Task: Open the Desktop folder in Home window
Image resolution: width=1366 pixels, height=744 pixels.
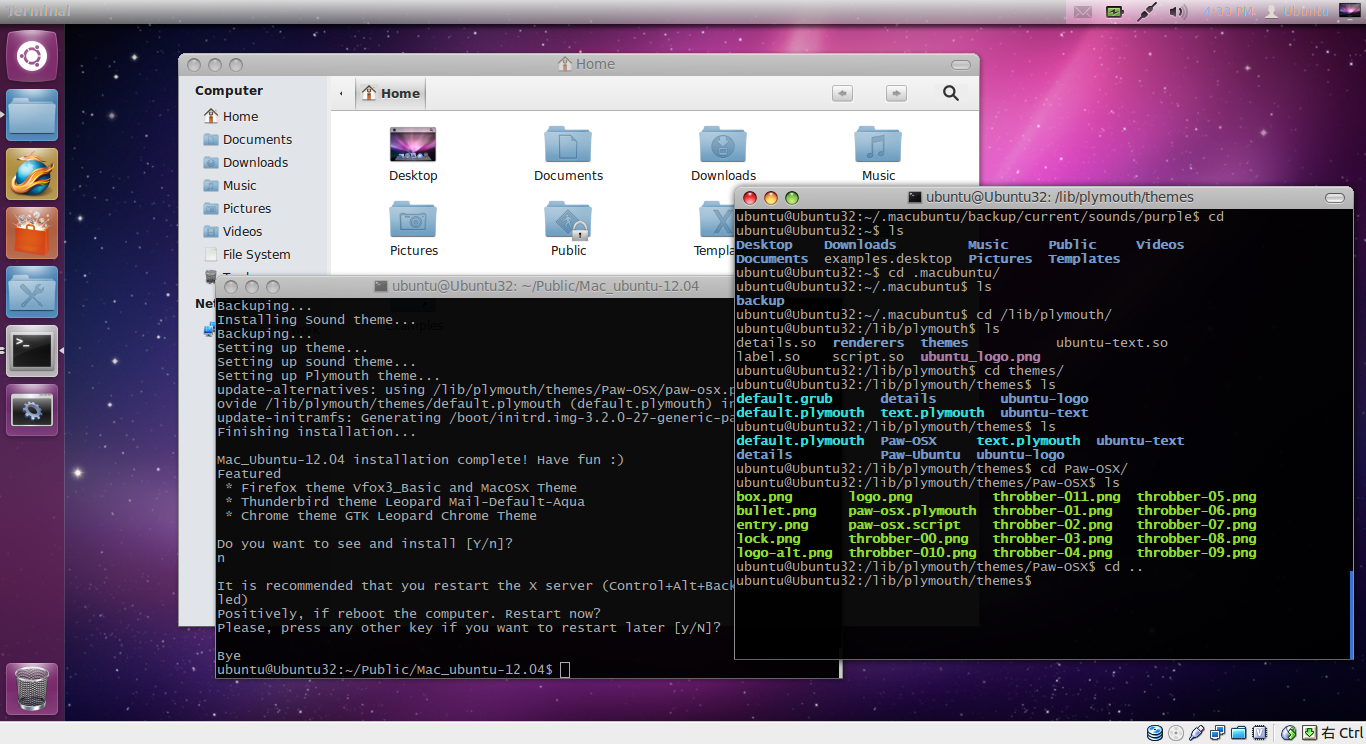Action: click(x=413, y=155)
